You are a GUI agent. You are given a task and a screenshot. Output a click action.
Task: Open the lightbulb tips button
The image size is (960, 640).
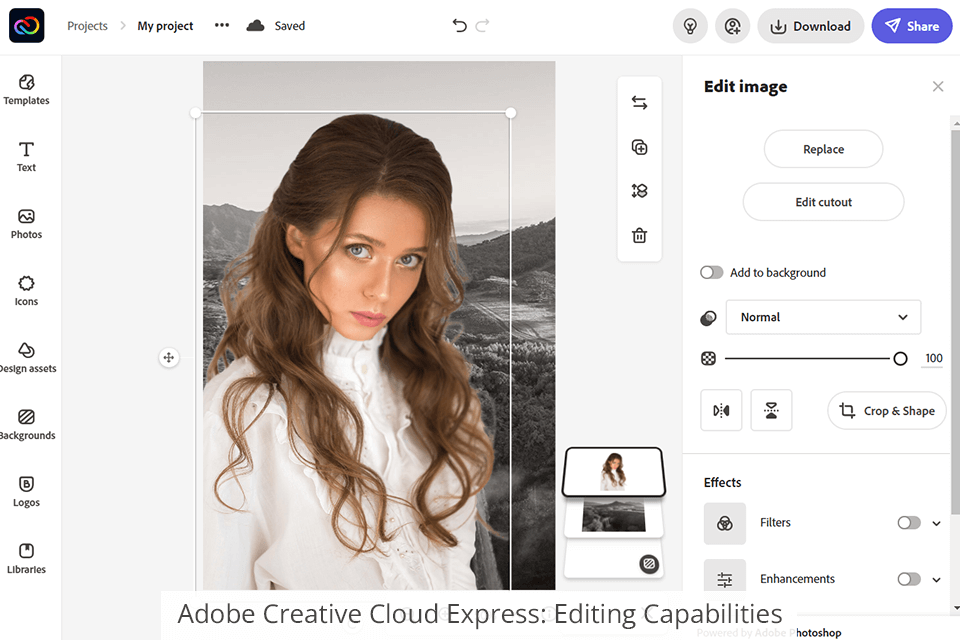(690, 26)
